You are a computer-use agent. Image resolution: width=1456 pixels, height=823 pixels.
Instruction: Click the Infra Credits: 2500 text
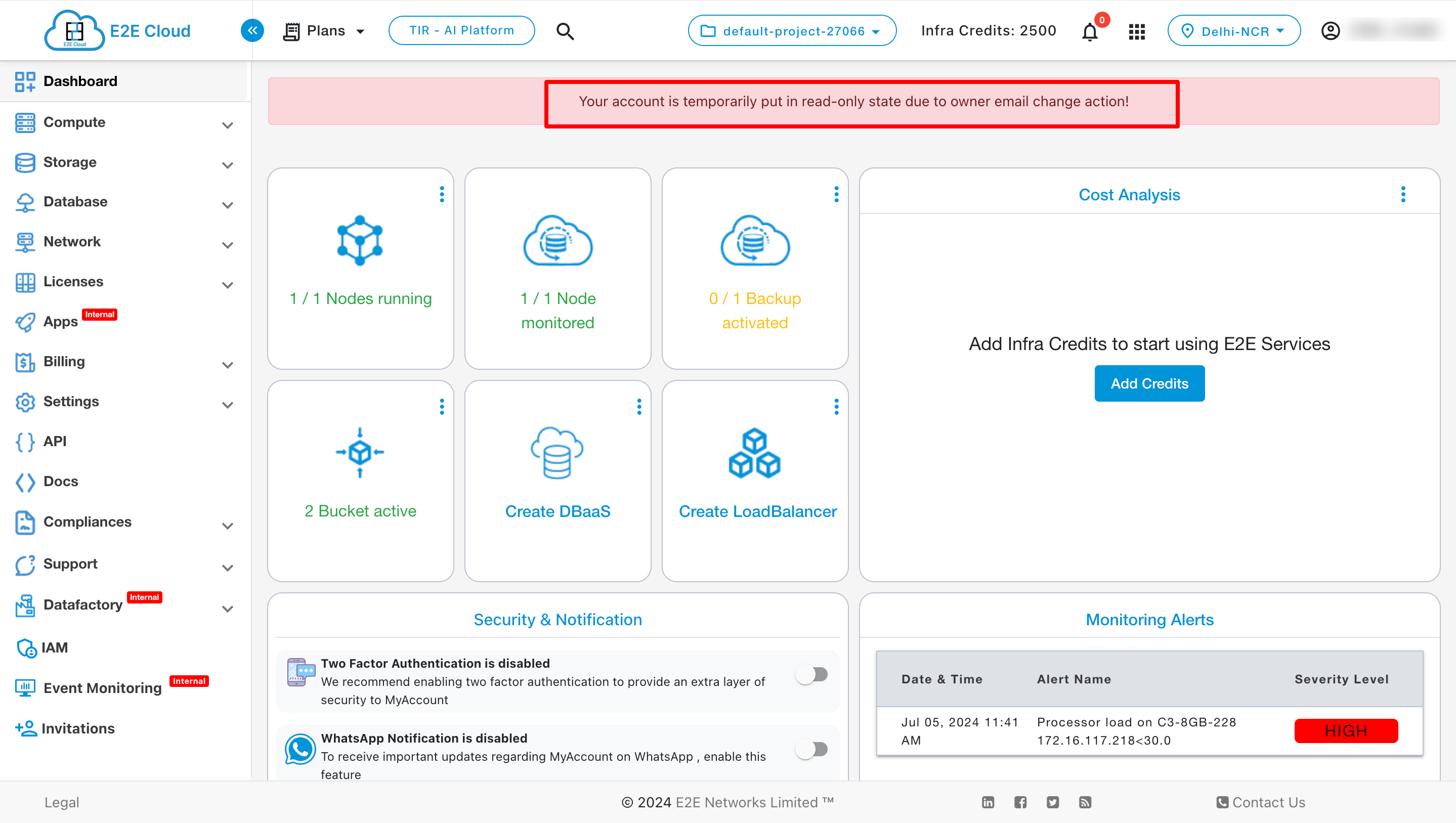pyautogui.click(x=989, y=30)
